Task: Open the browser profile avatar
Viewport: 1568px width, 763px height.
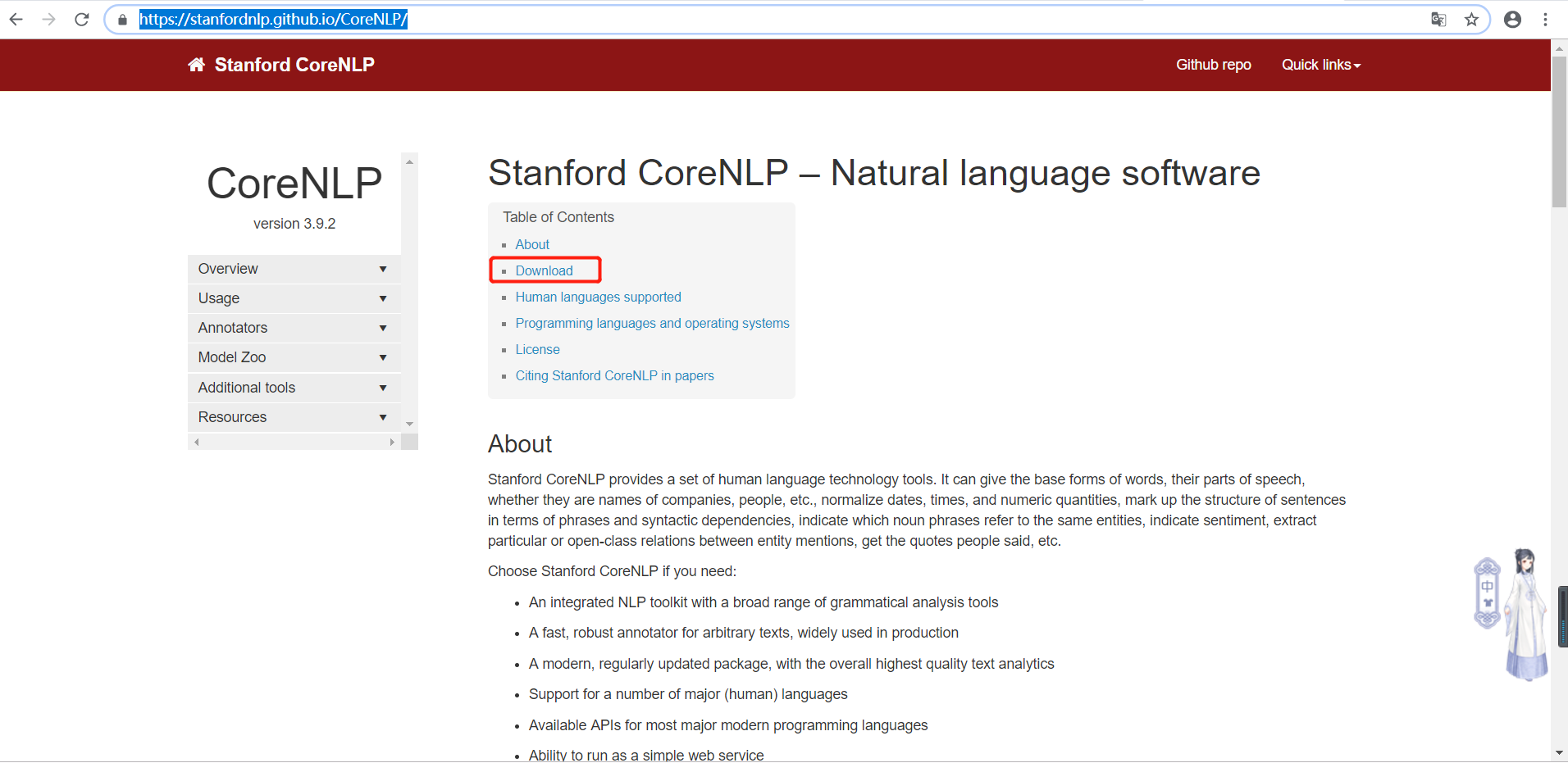Action: [1512, 19]
